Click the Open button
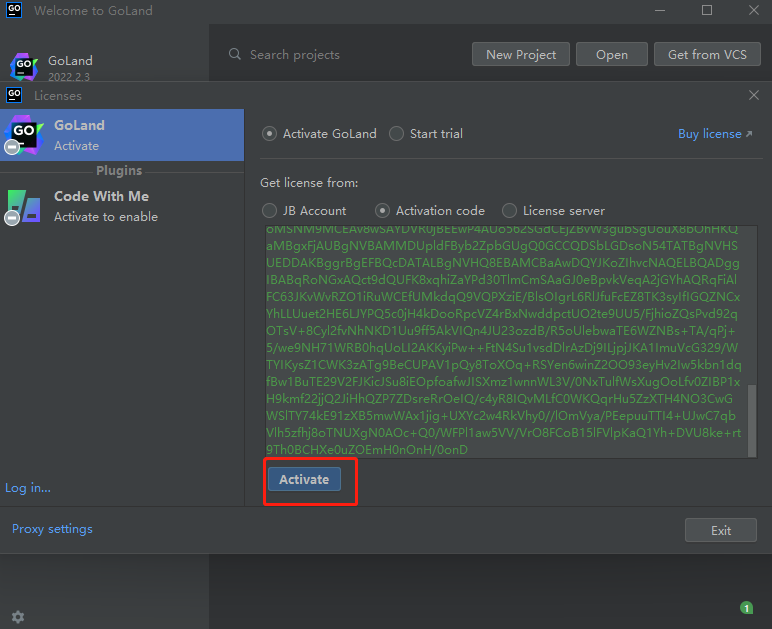This screenshot has width=772, height=629. [x=612, y=54]
